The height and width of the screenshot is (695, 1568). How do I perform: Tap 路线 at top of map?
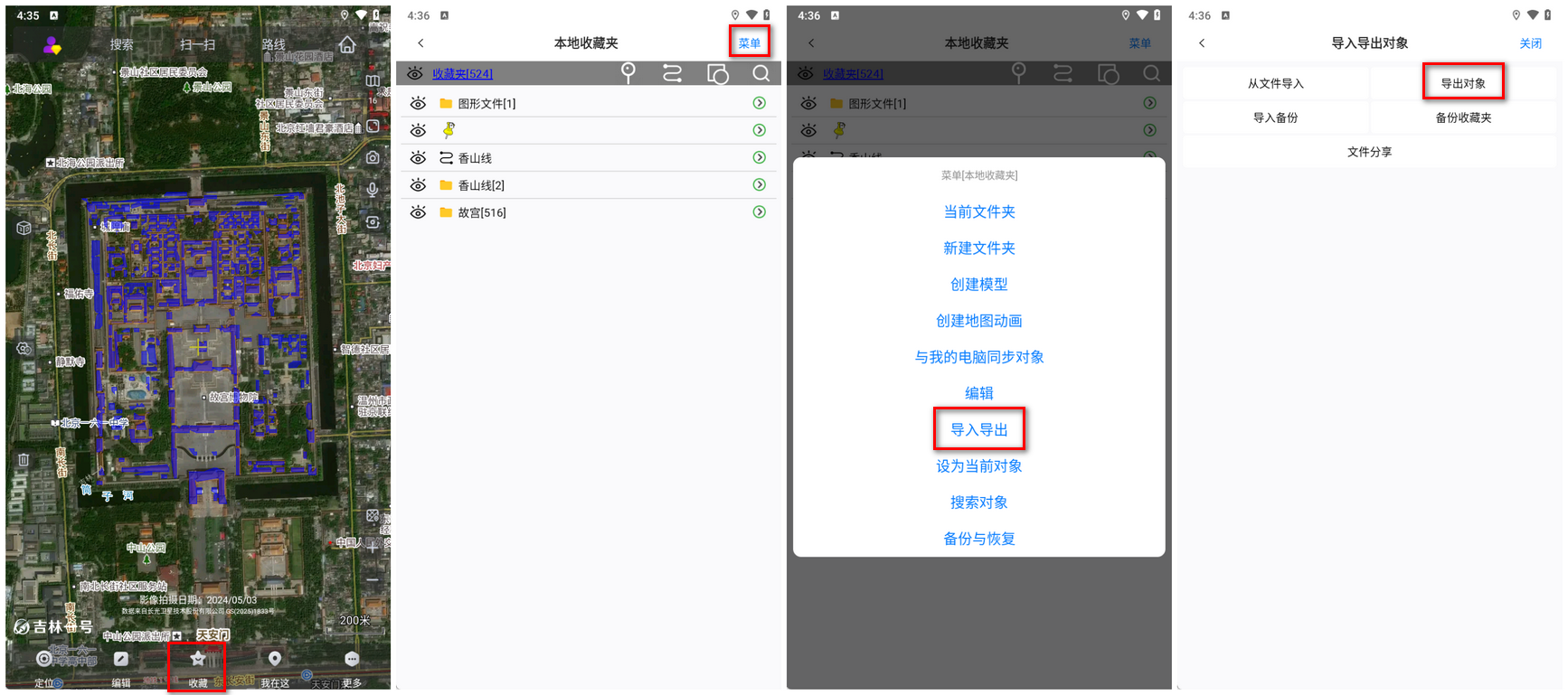click(274, 44)
